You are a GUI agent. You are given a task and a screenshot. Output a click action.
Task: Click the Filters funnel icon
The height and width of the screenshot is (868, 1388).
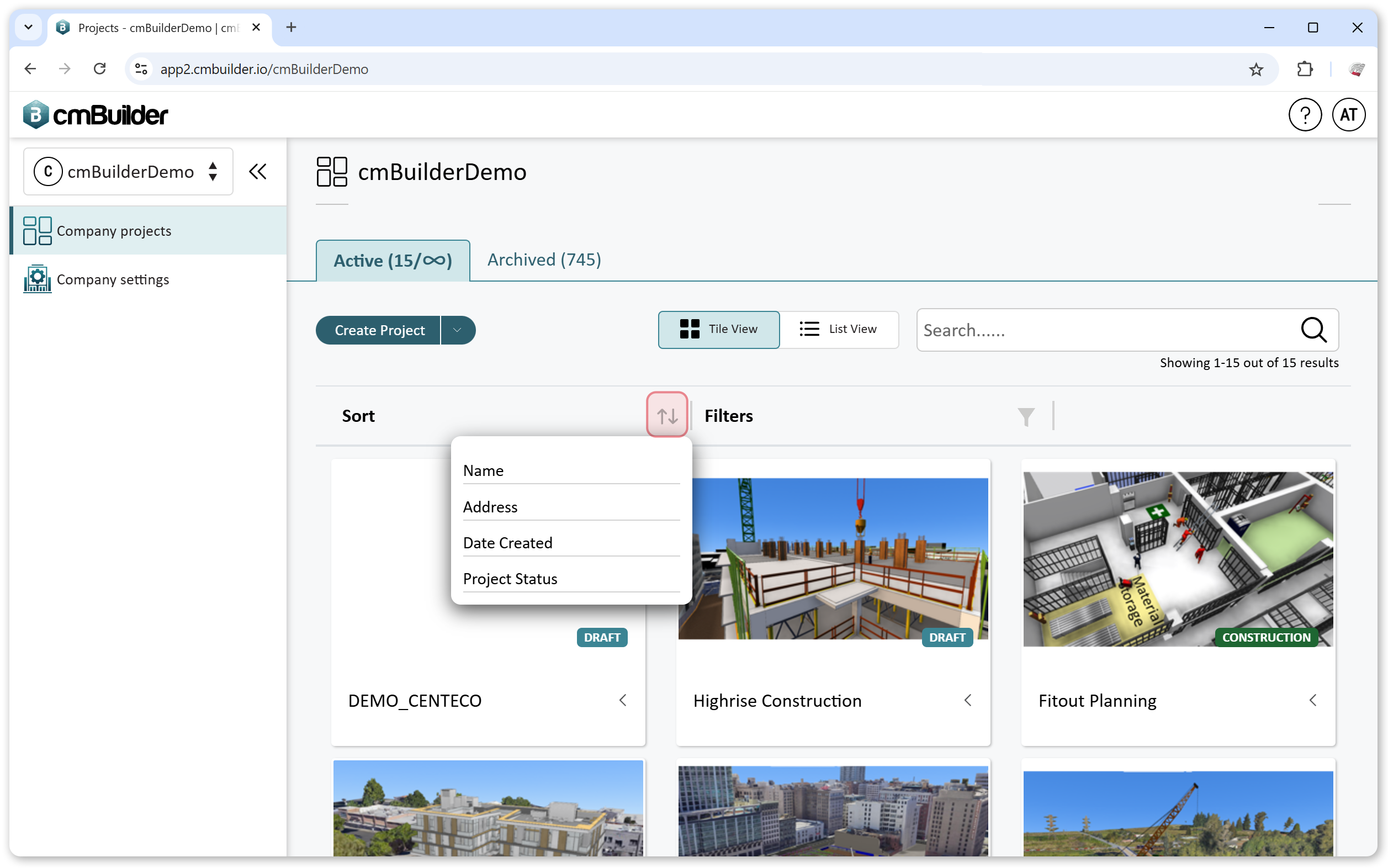point(1026,416)
